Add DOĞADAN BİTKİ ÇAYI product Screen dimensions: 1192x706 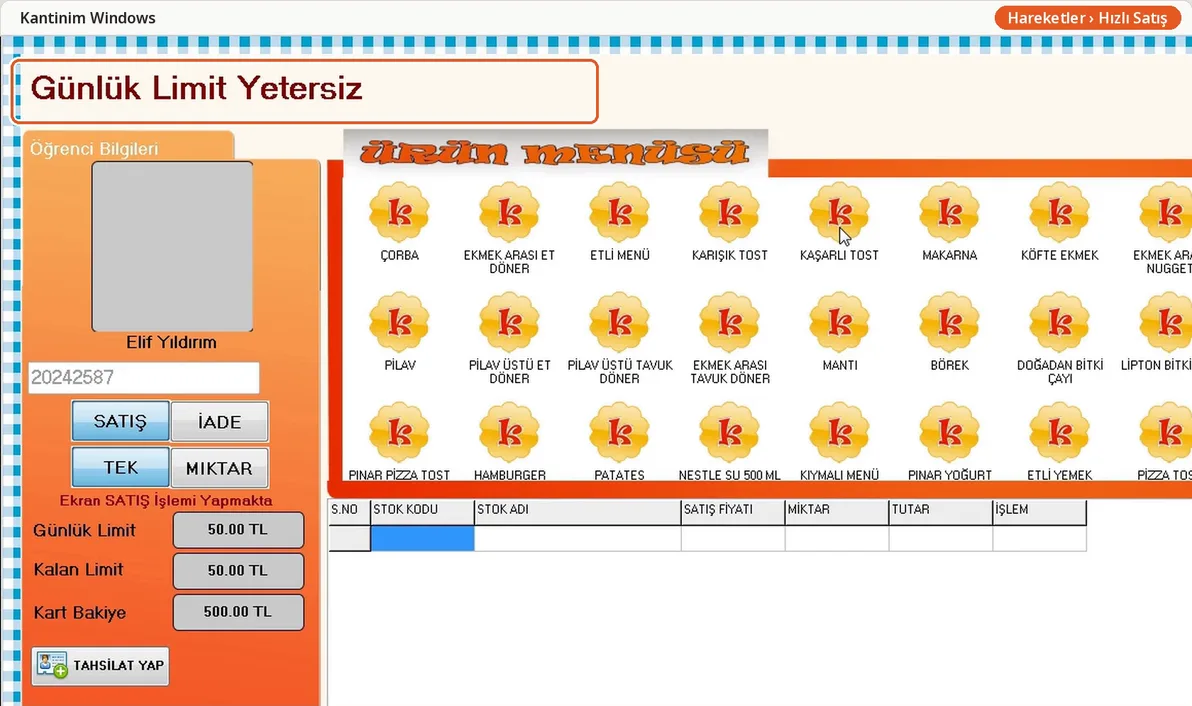[1060, 322]
